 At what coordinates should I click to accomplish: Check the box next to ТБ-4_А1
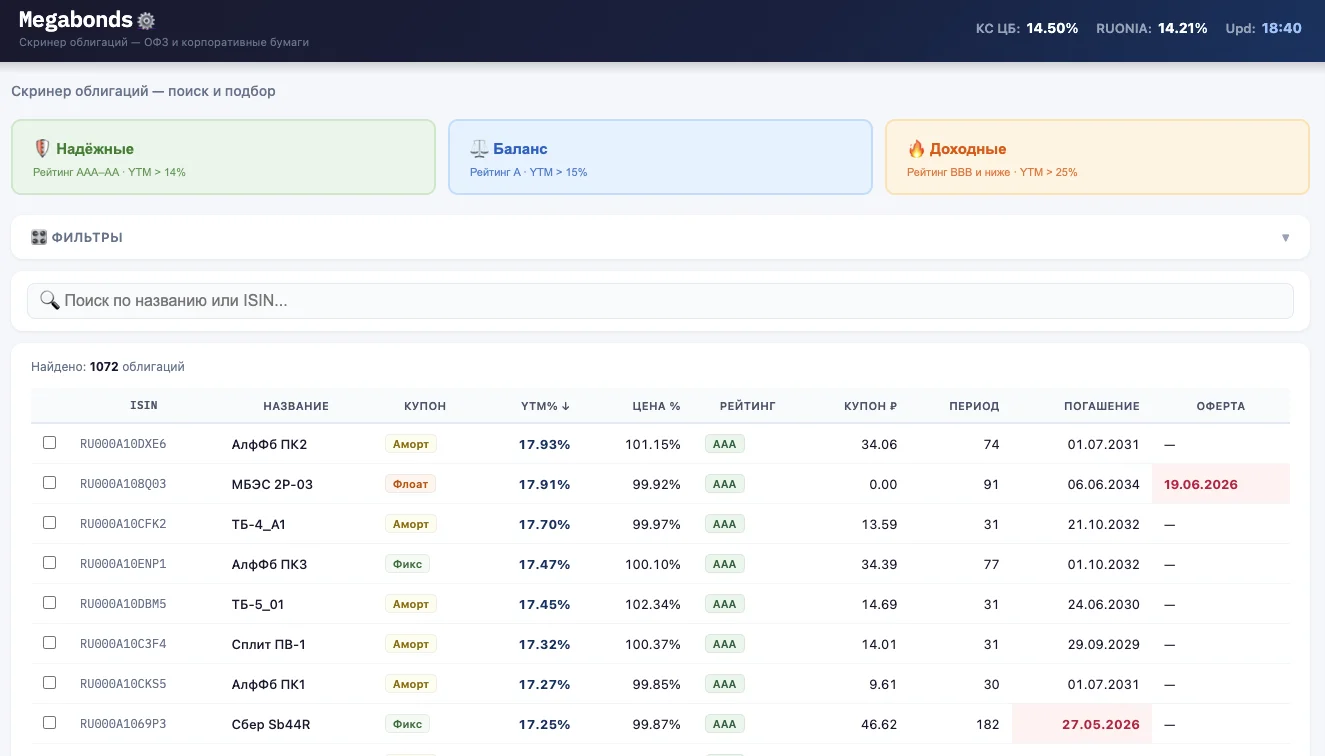pos(50,523)
